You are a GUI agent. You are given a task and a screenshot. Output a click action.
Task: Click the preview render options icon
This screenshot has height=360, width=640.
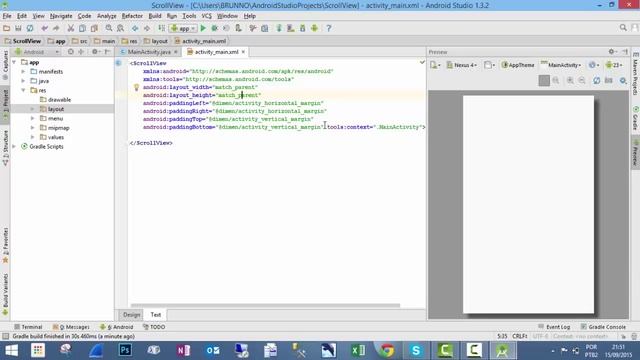point(623,80)
